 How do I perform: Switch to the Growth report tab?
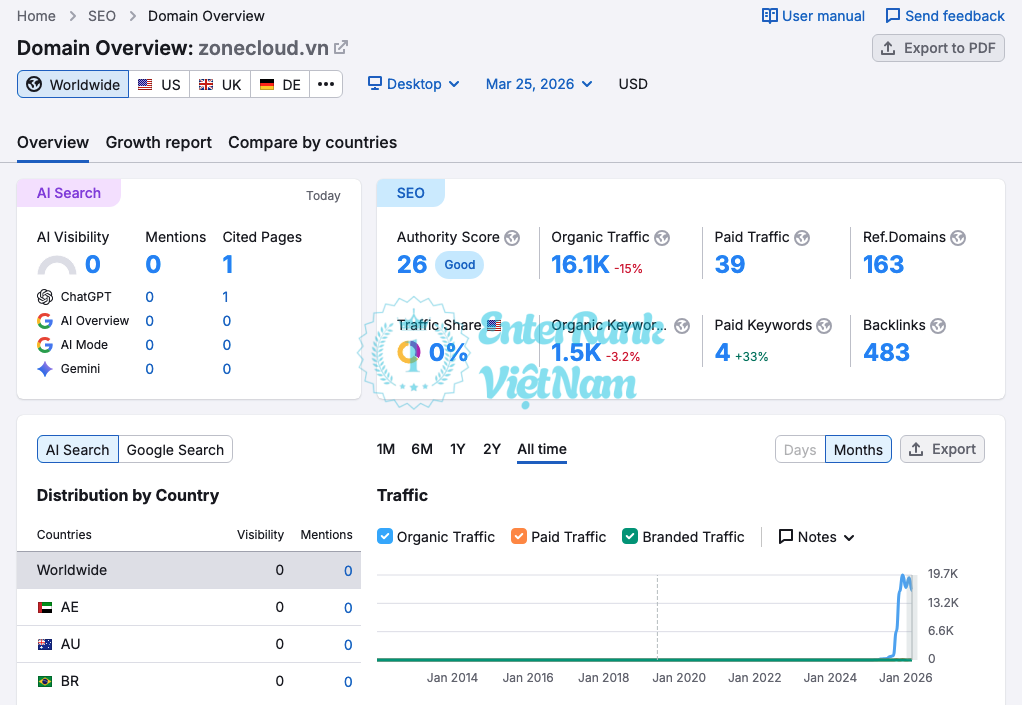[x=158, y=142]
